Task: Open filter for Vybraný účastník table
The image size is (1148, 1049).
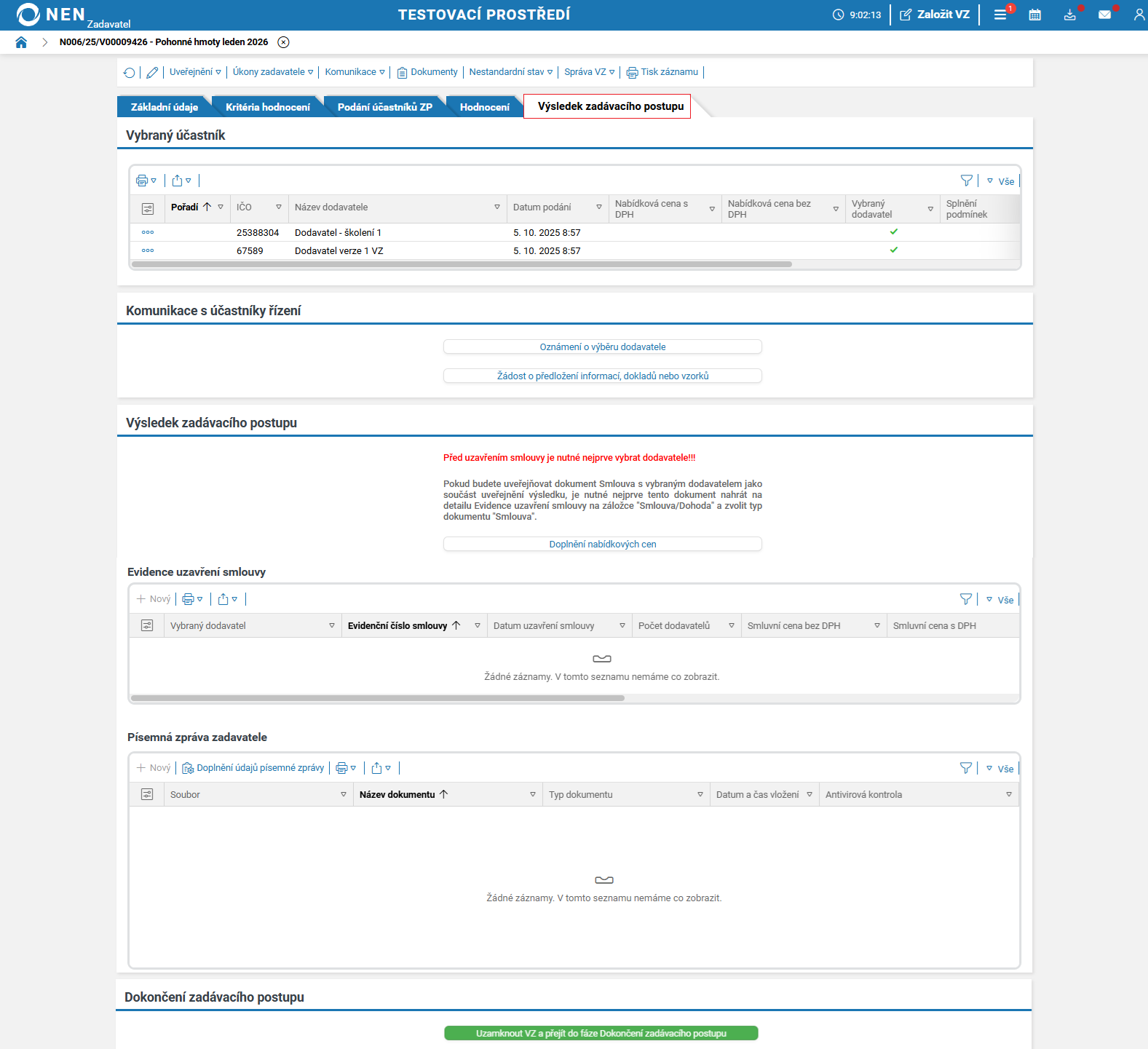Action: coord(966,181)
